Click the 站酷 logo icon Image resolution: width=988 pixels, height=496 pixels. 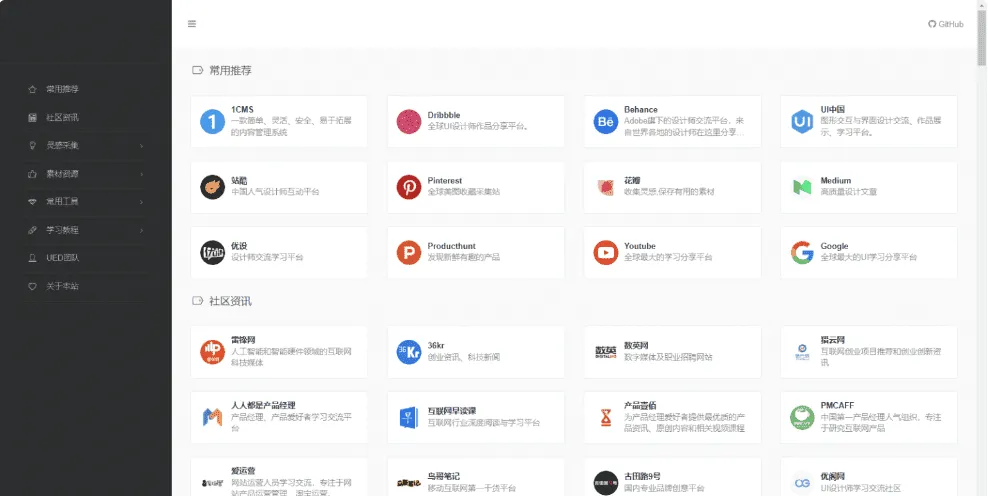click(212, 187)
